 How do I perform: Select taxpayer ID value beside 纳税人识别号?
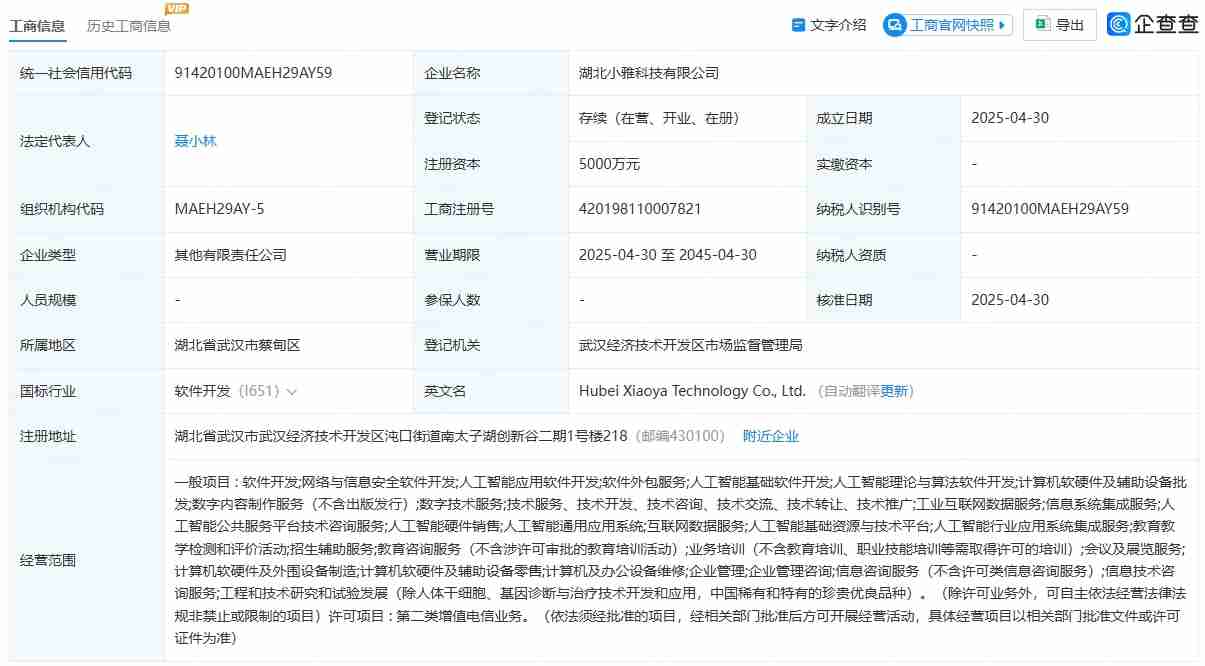[1050, 209]
